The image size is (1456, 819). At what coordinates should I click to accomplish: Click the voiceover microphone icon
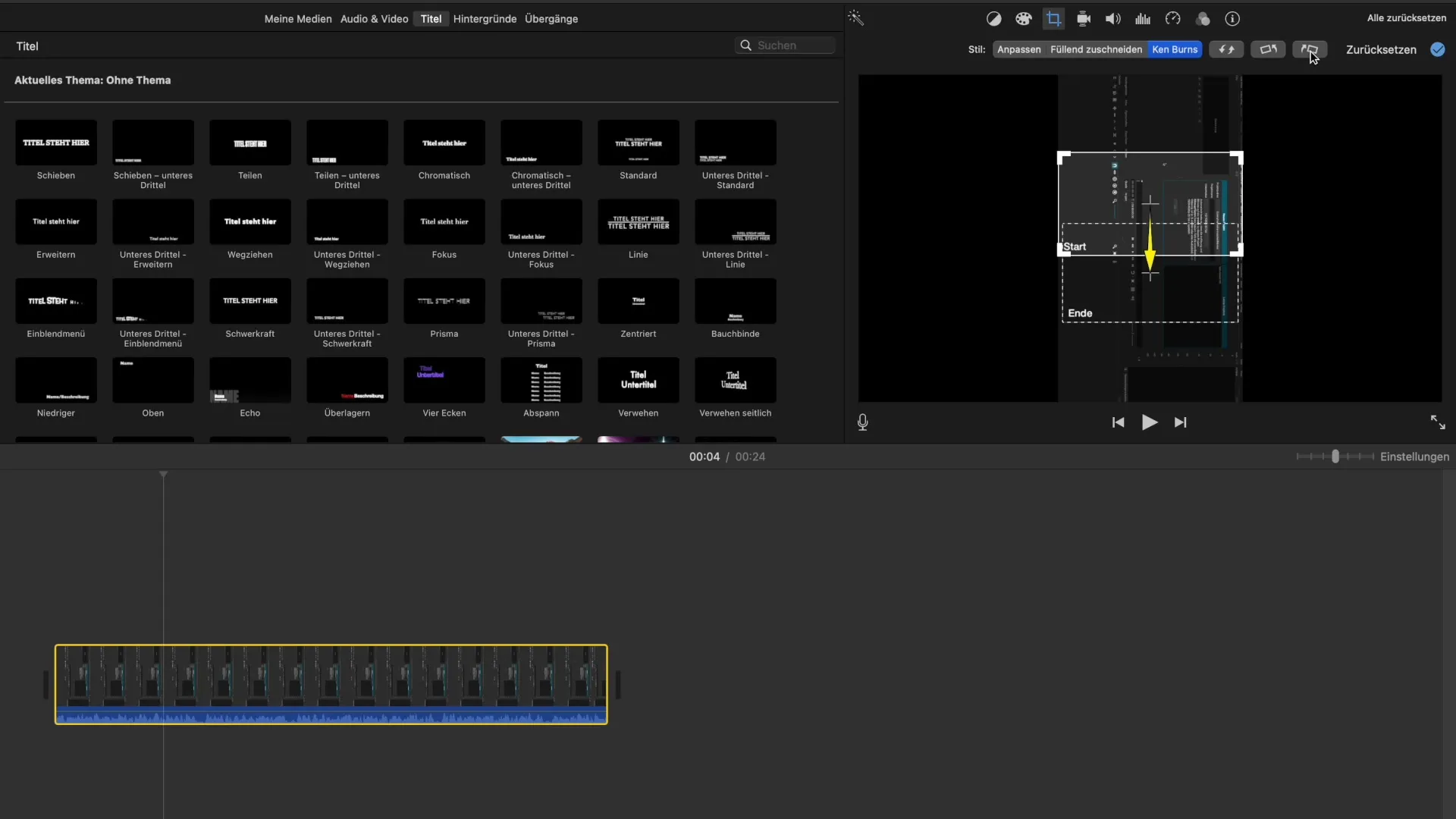863,422
